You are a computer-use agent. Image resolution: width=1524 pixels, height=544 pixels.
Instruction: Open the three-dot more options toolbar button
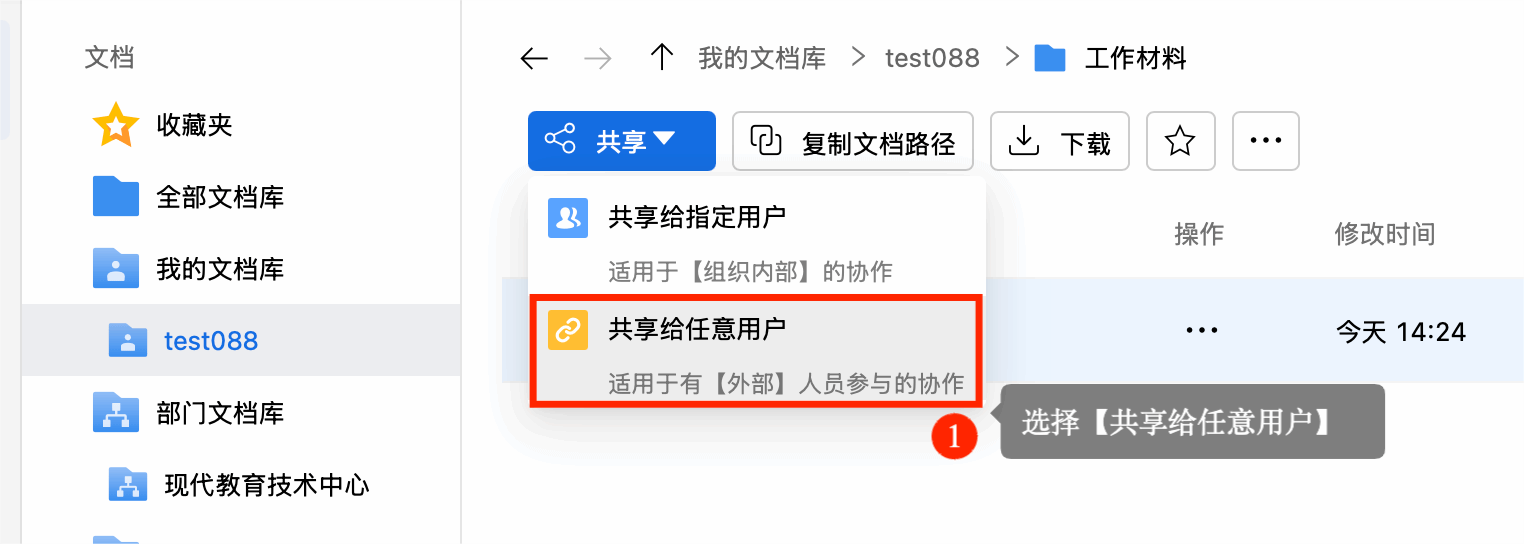click(1266, 141)
